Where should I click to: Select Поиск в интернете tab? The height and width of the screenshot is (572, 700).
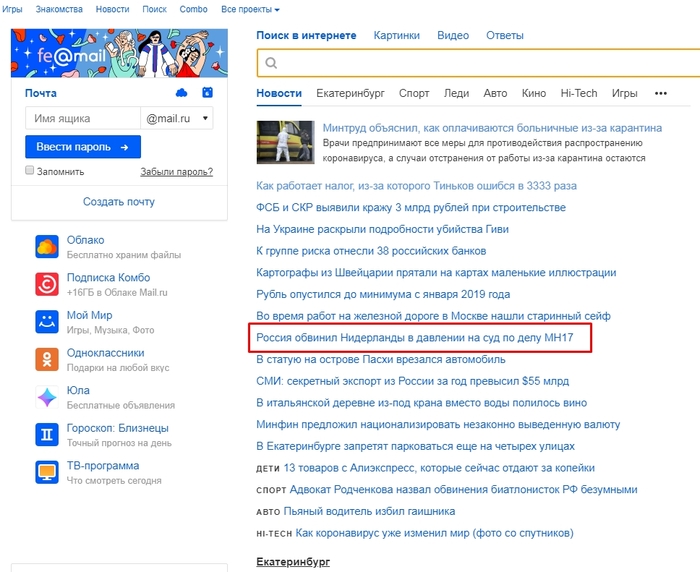(306, 35)
